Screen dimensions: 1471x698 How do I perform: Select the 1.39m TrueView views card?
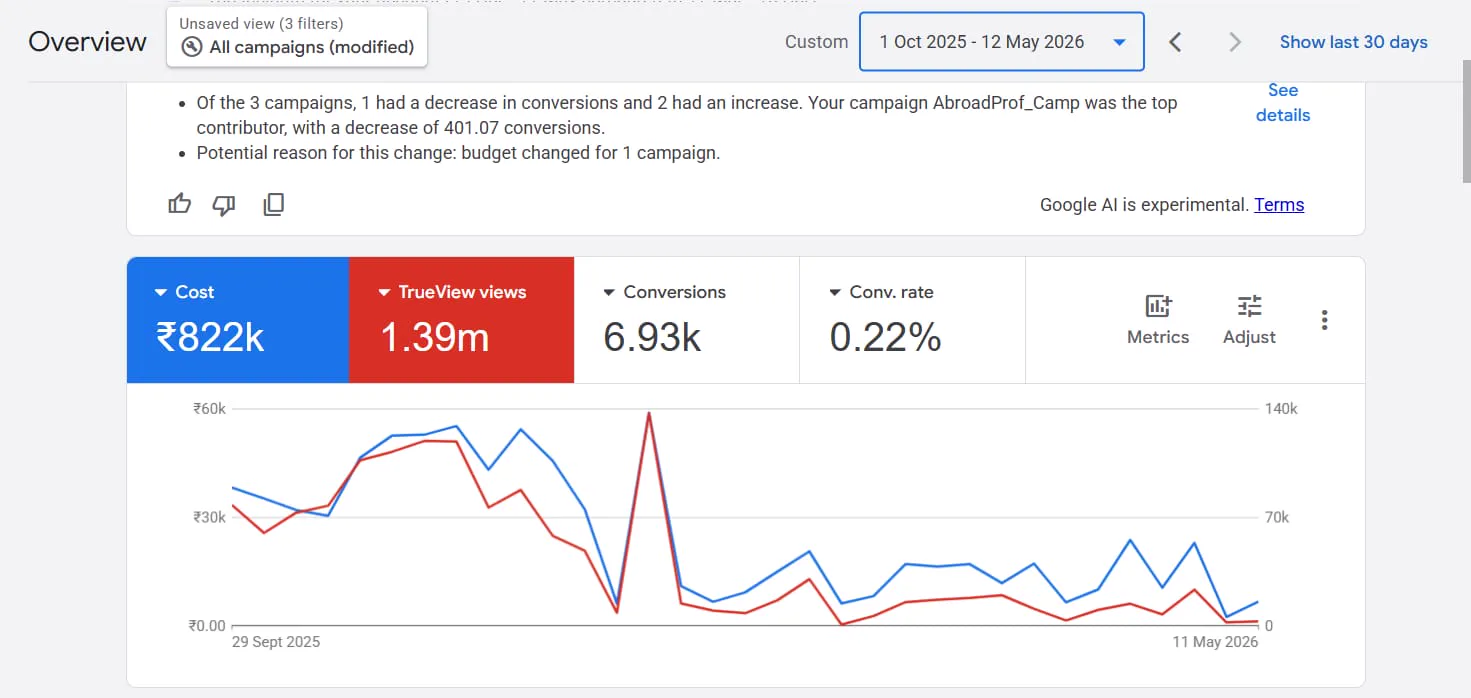(x=462, y=320)
